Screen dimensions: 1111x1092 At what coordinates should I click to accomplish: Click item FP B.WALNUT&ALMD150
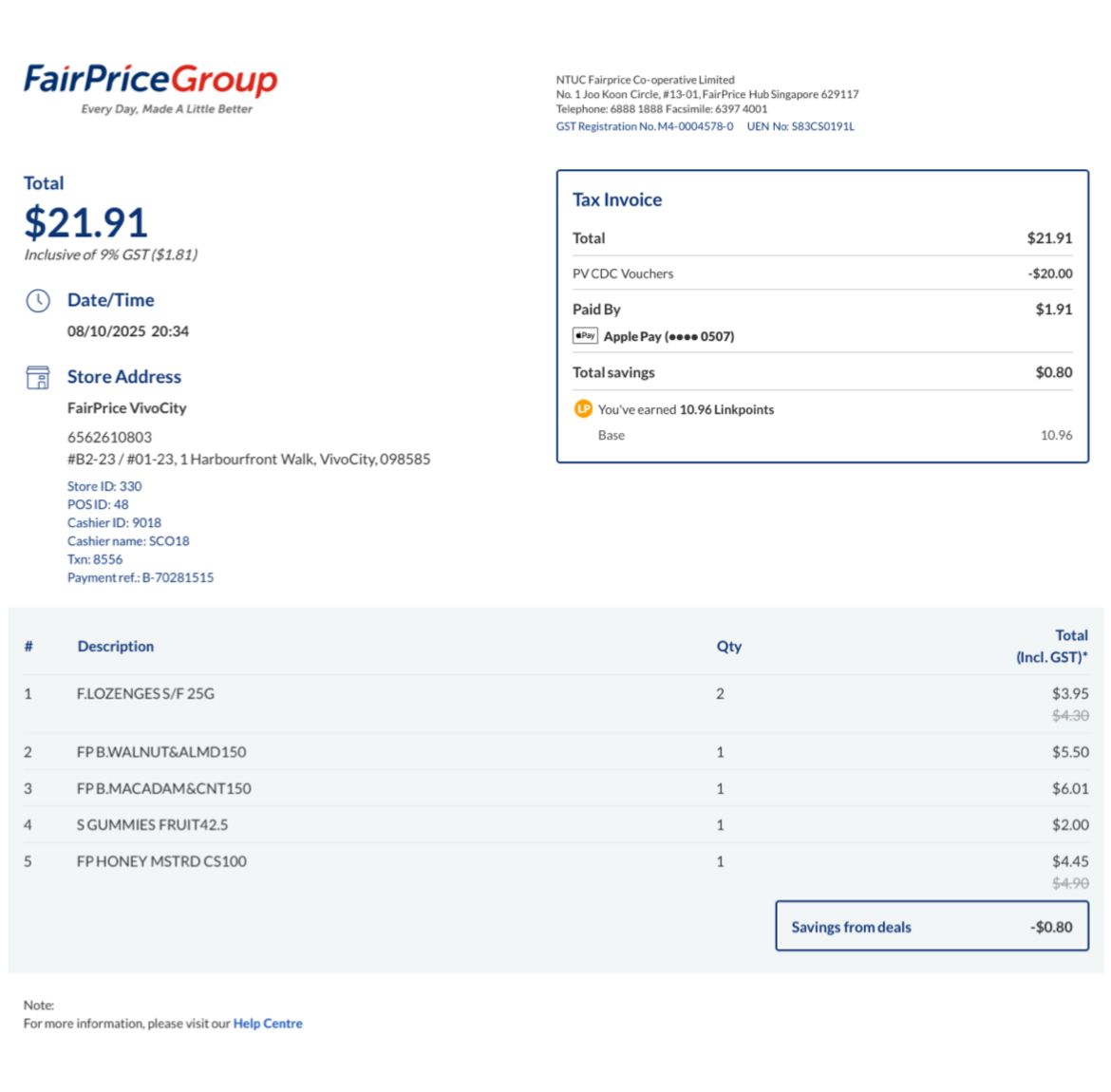pos(161,752)
